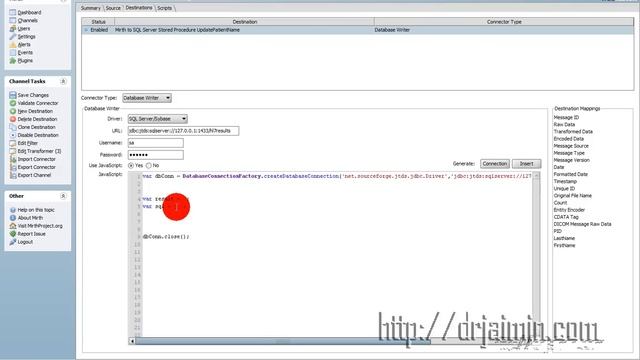The height and width of the screenshot is (360, 640).
Task: Open the Alerts icon
Action: pyautogui.click(x=13, y=44)
